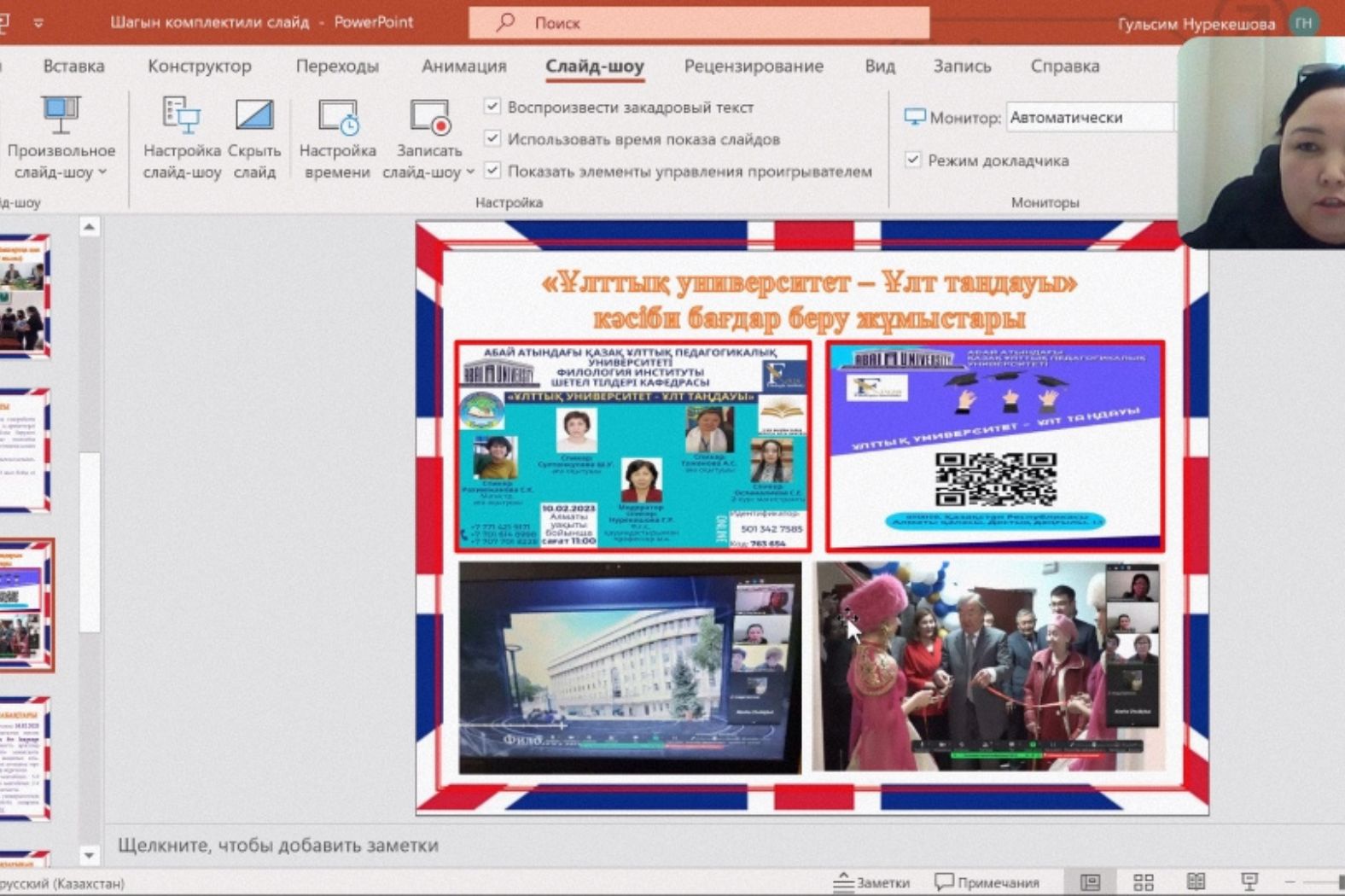Open the Анимация ribbon tab

point(463,66)
